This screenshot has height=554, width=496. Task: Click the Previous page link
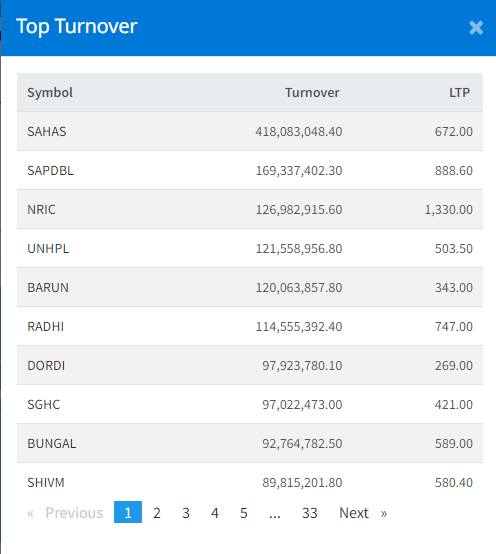click(x=65, y=513)
